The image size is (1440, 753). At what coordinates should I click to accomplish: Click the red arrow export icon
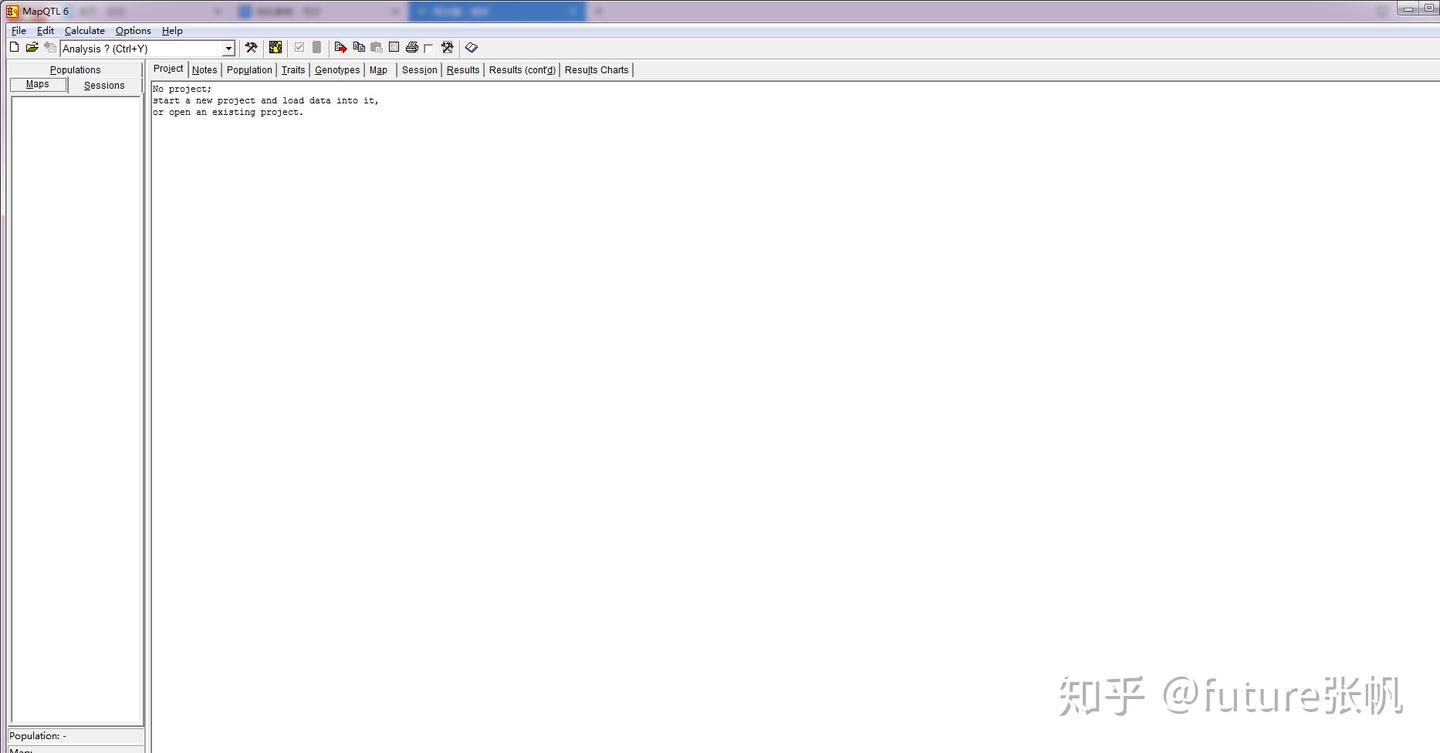pos(341,47)
